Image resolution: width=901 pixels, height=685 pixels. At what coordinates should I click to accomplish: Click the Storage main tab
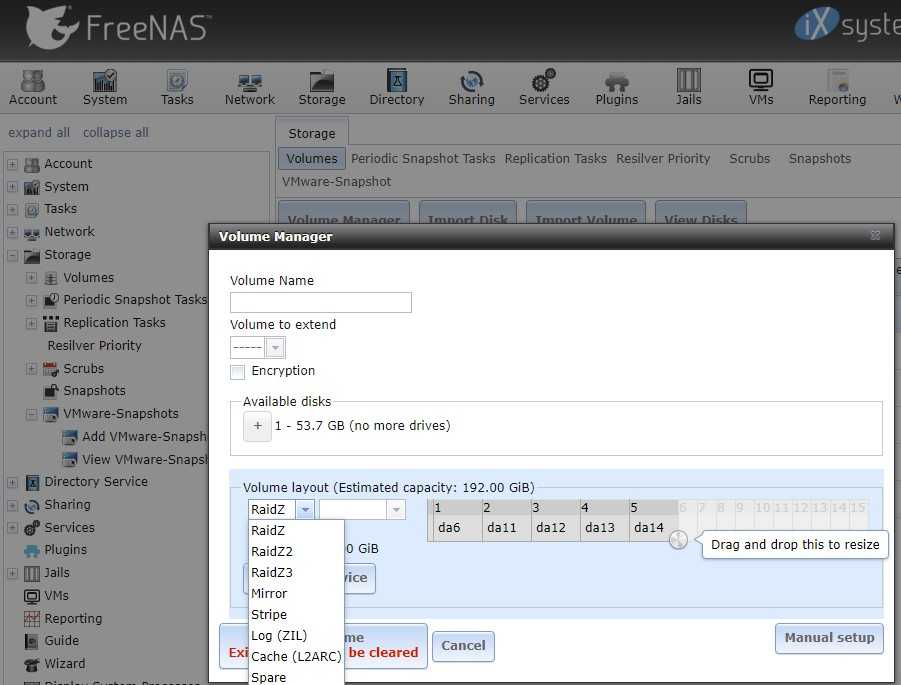[x=311, y=133]
